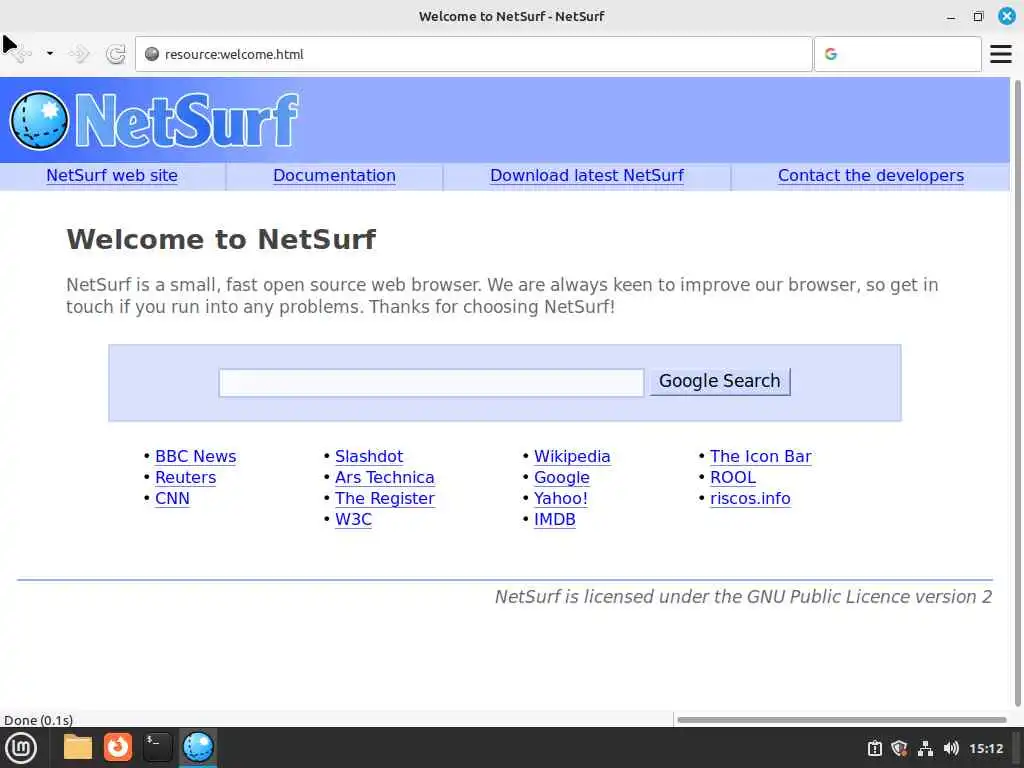Open the hamburger menu

[x=1000, y=54]
